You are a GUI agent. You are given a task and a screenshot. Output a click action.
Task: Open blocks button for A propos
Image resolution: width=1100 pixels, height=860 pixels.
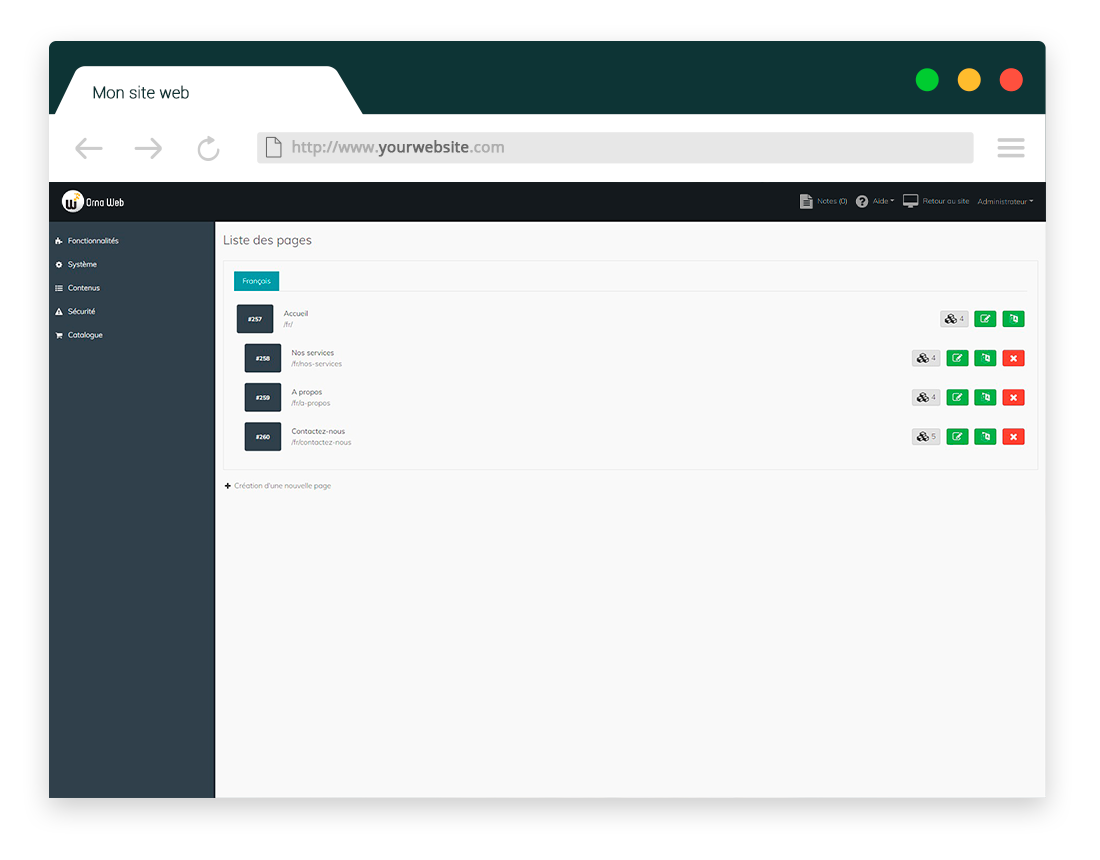click(926, 397)
